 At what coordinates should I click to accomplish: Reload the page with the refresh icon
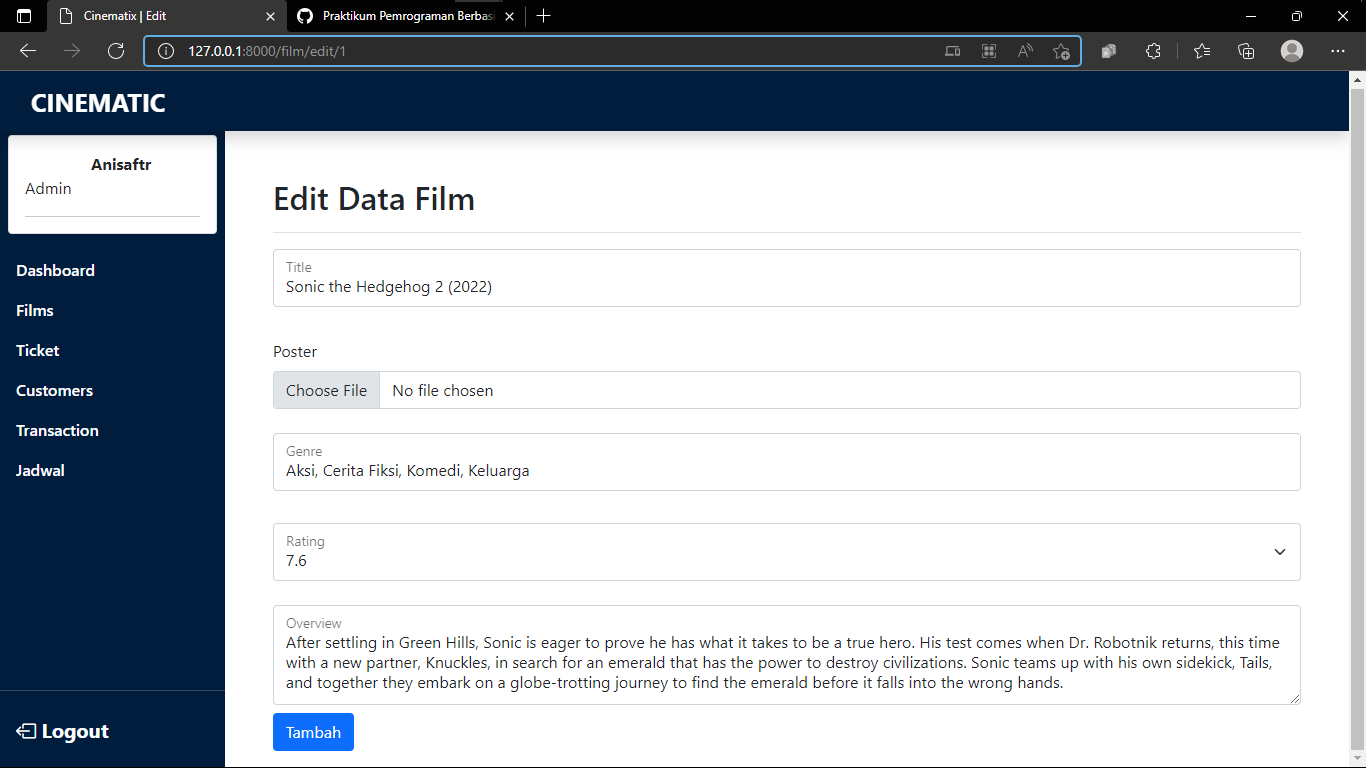click(116, 50)
